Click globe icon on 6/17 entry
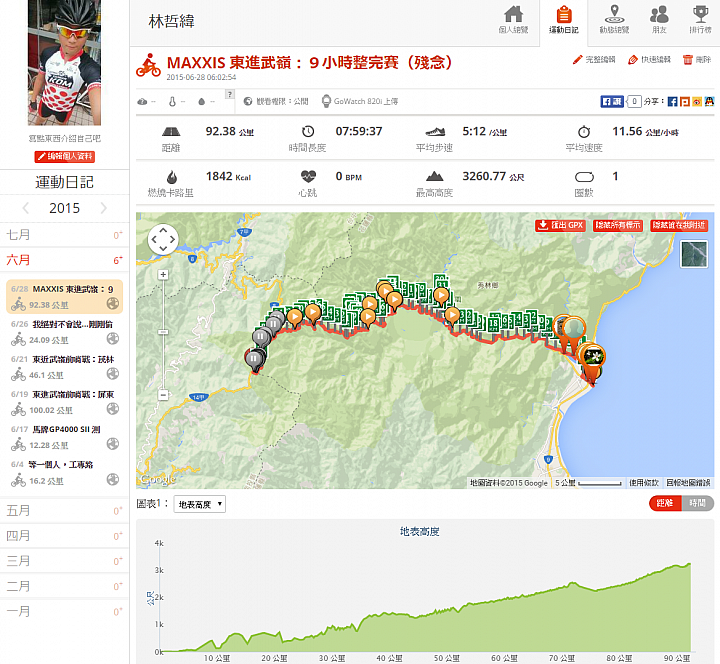This screenshot has height=664, width=720. (113, 444)
